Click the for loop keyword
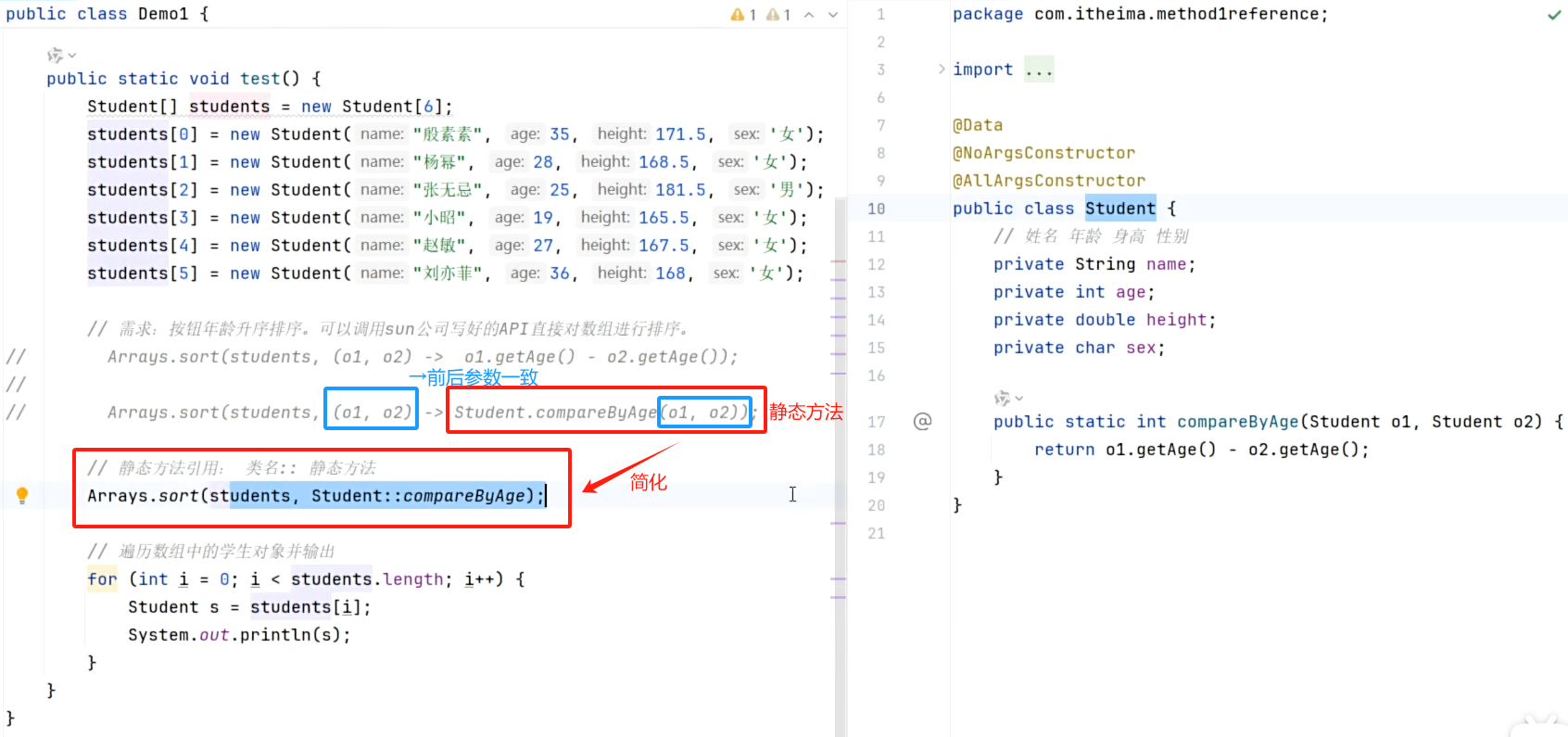This screenshot has width=1568, height=737. pos(102,579)
